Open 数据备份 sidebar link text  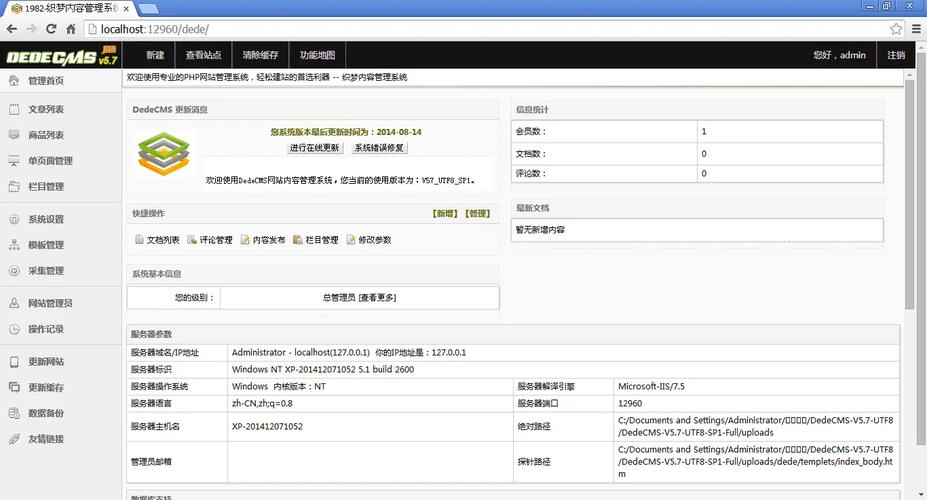46,413
